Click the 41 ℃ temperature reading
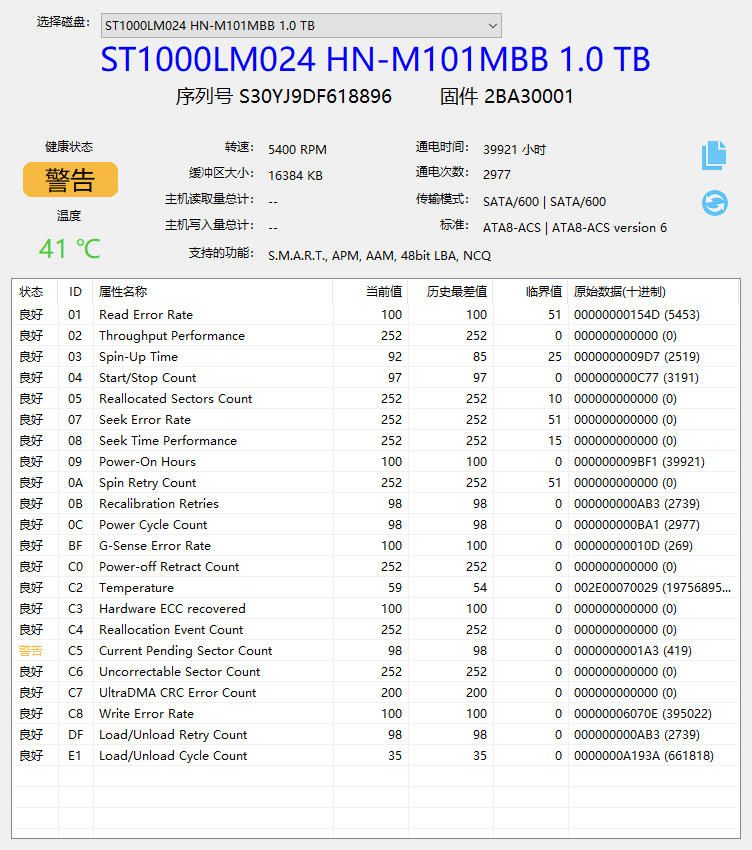 pyautogui.click(x=70, y=248)
